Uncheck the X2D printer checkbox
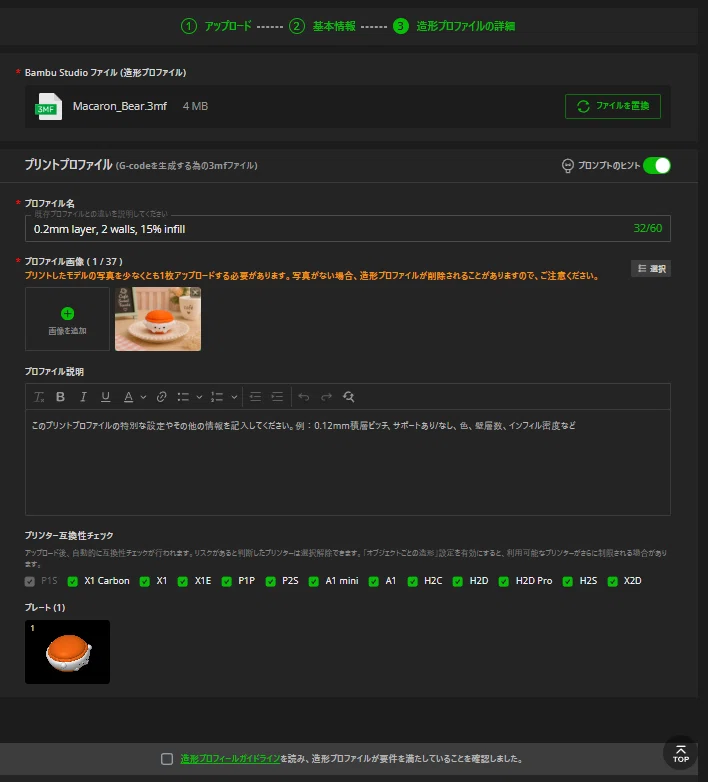Screen dimensions: 708x782 coord(612,582)
